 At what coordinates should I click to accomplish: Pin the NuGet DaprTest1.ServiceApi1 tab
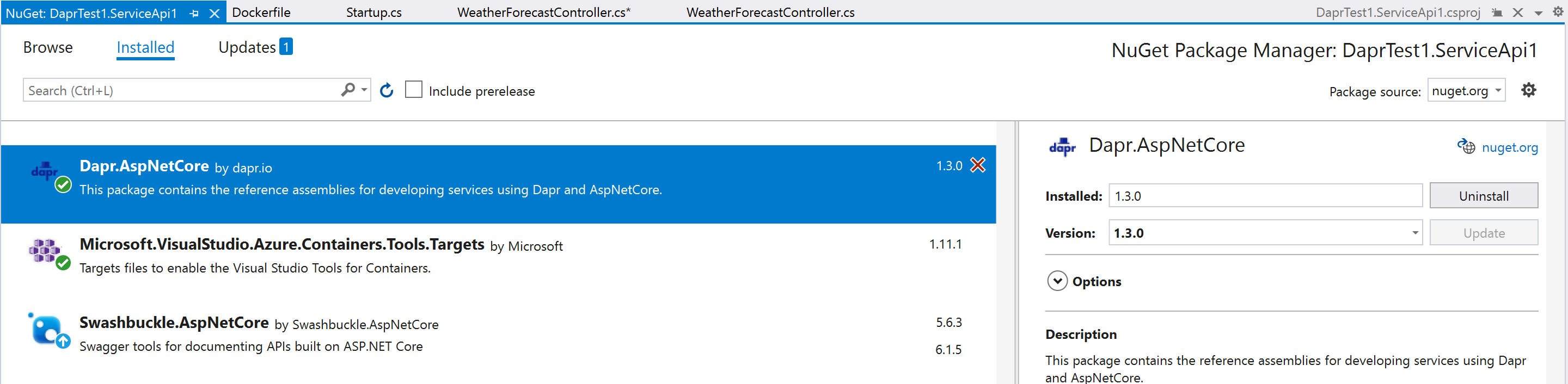(x=194, y=13)
